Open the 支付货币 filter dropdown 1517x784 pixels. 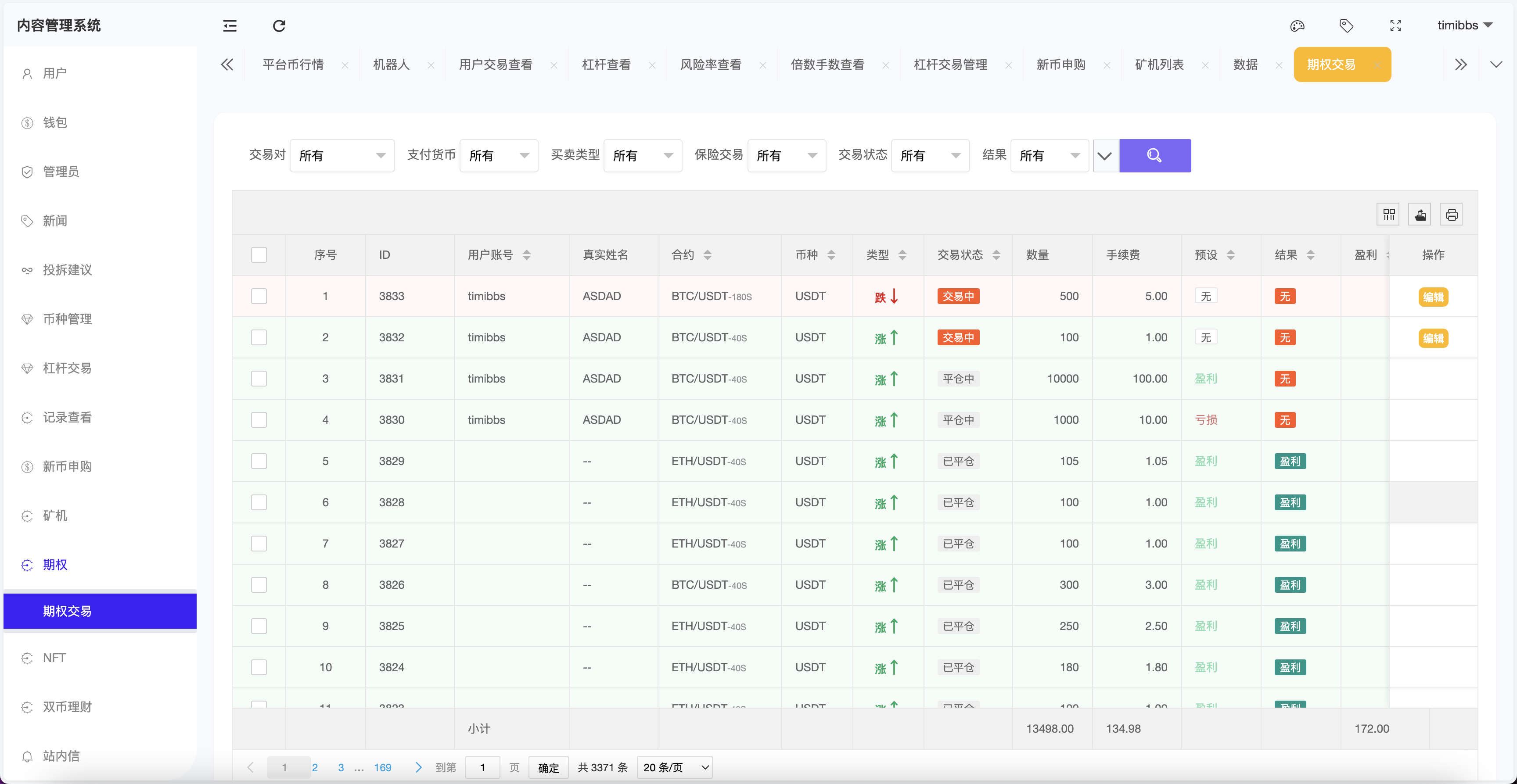coord(499,155)
